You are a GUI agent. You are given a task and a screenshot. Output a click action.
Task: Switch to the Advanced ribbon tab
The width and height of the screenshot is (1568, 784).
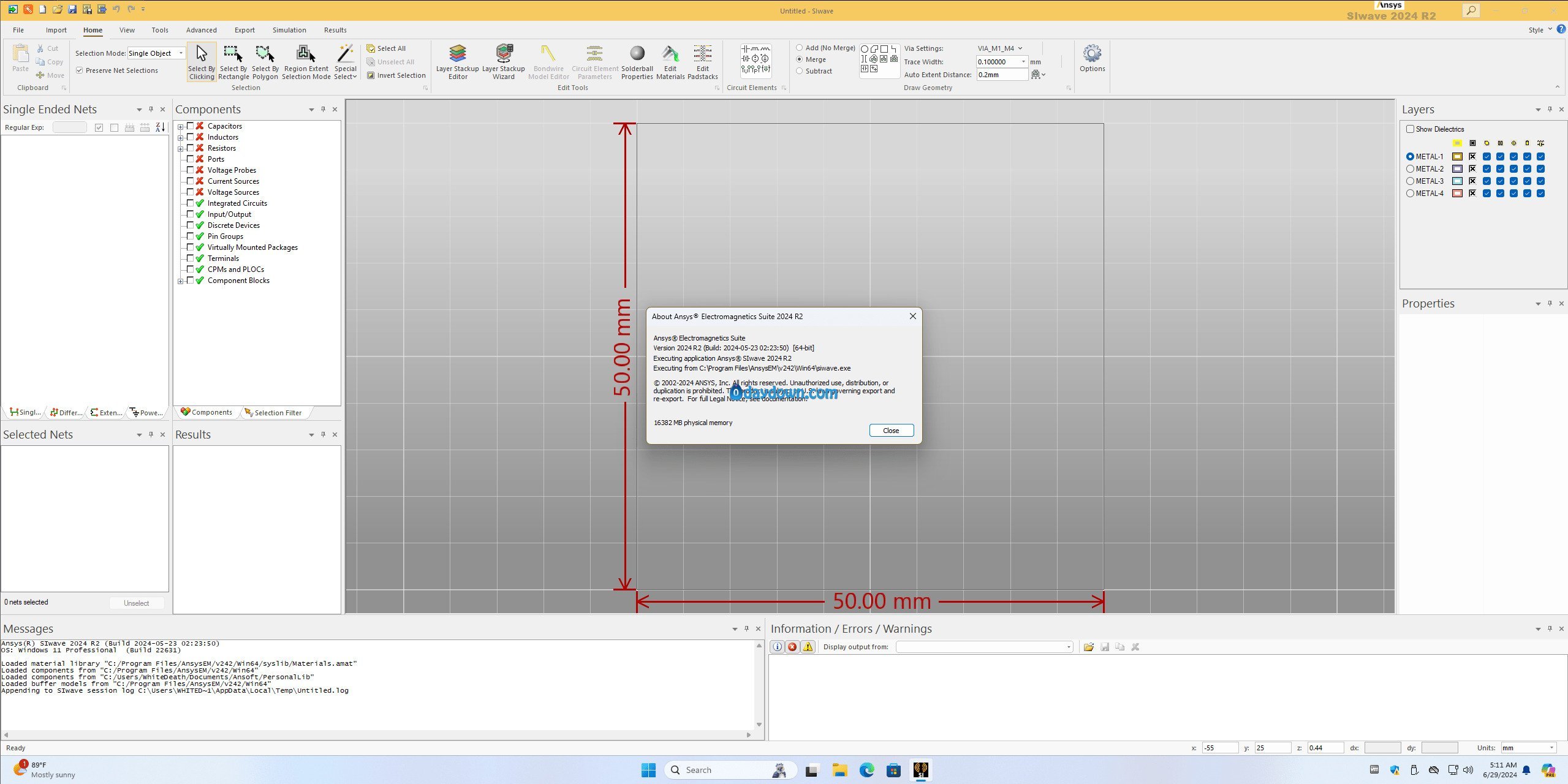coord(201,30)
